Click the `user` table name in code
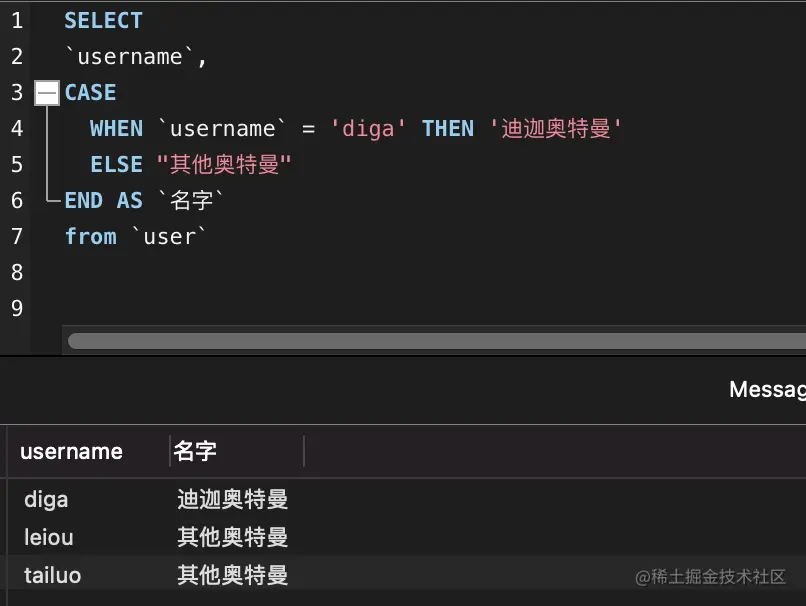This screenshot has height=606, width=806. (169, 236)
